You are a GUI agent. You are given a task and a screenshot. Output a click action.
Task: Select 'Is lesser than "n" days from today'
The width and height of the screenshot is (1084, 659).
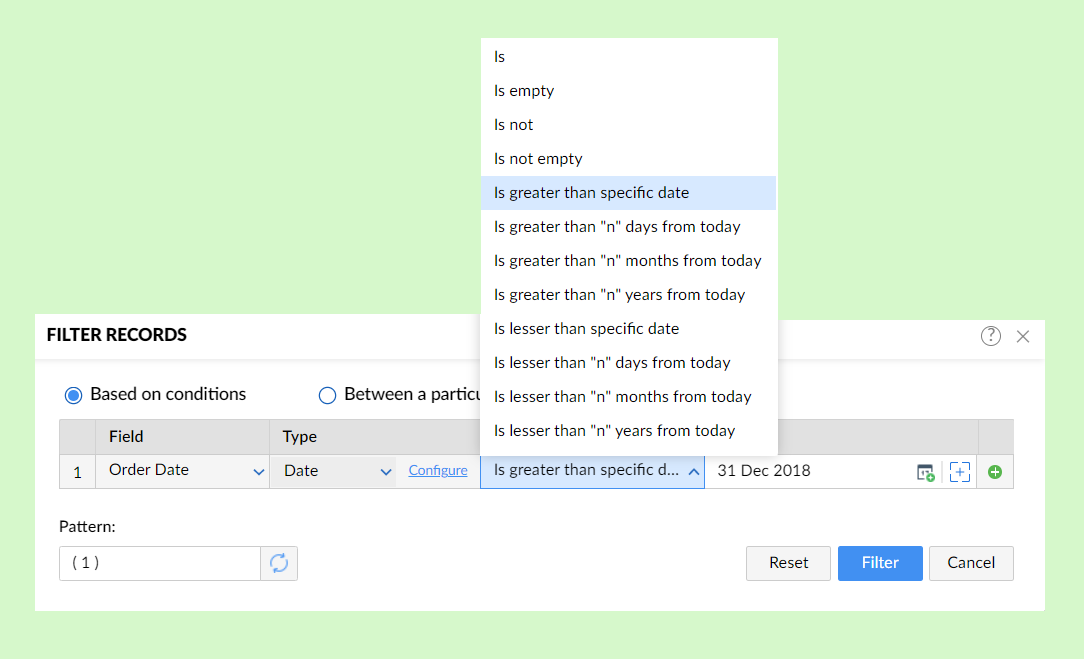[628, 362]
